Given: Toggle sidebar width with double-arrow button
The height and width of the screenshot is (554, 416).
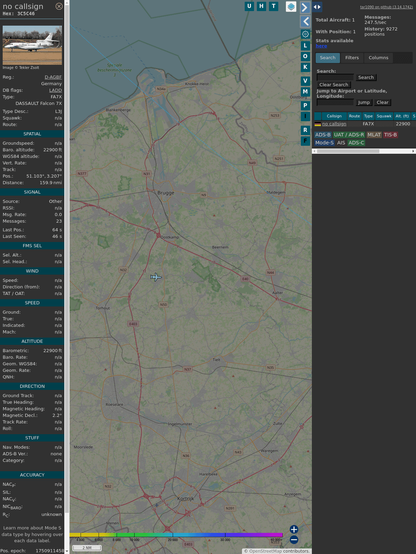Looking at the screenshot, I should pos(317,7).
